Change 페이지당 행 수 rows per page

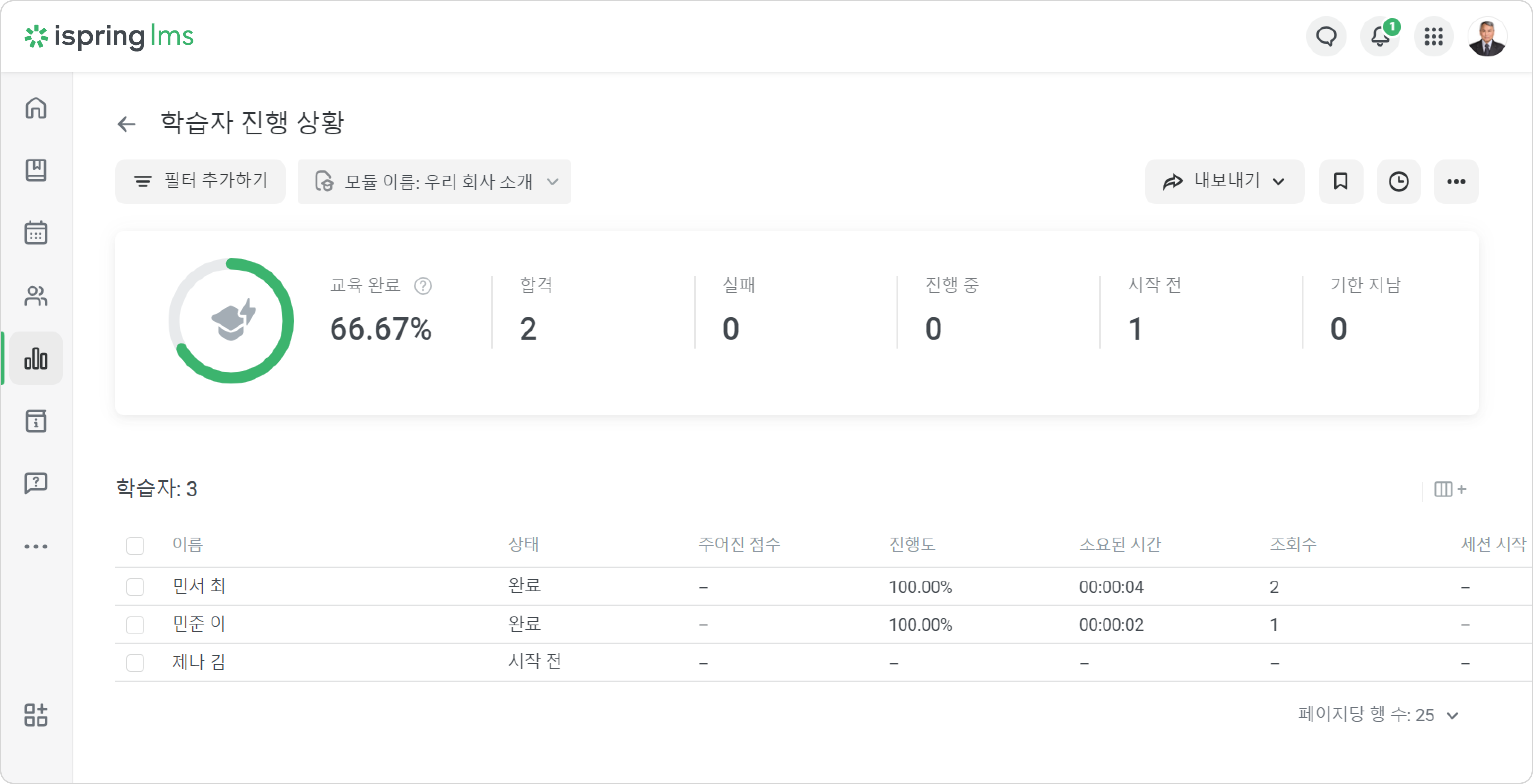[x=1378, y=714]
